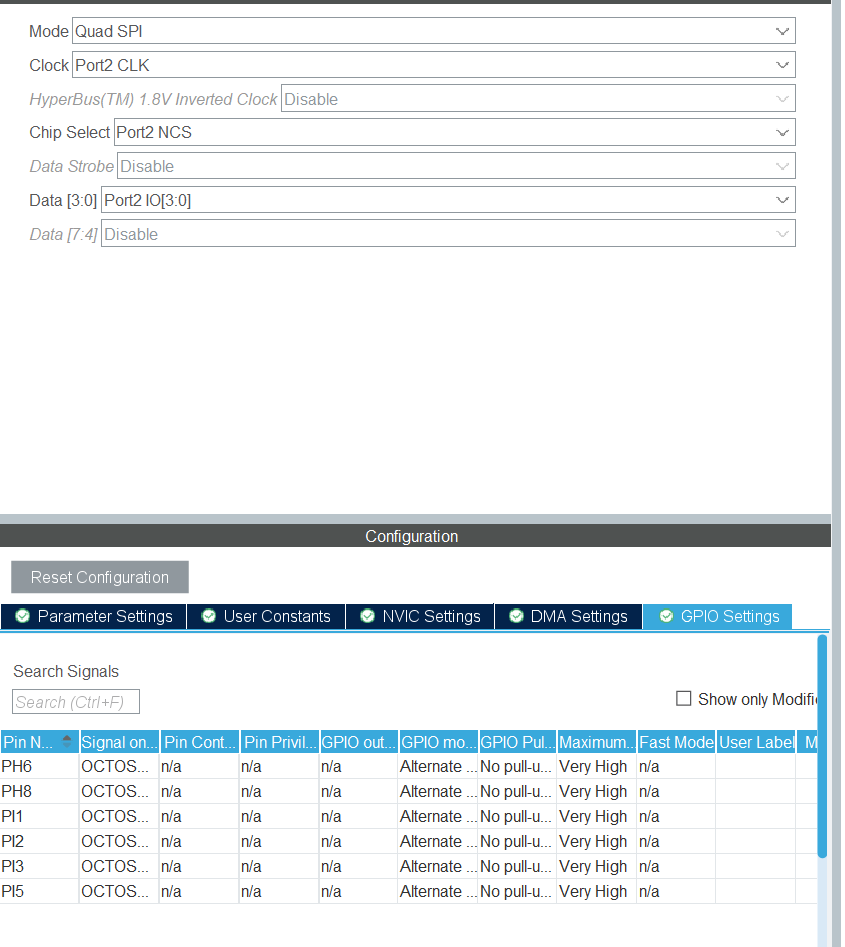Enable the Show only Modified checkbox
Viewport: 845px width, 947px height.
tap(684, 699)
